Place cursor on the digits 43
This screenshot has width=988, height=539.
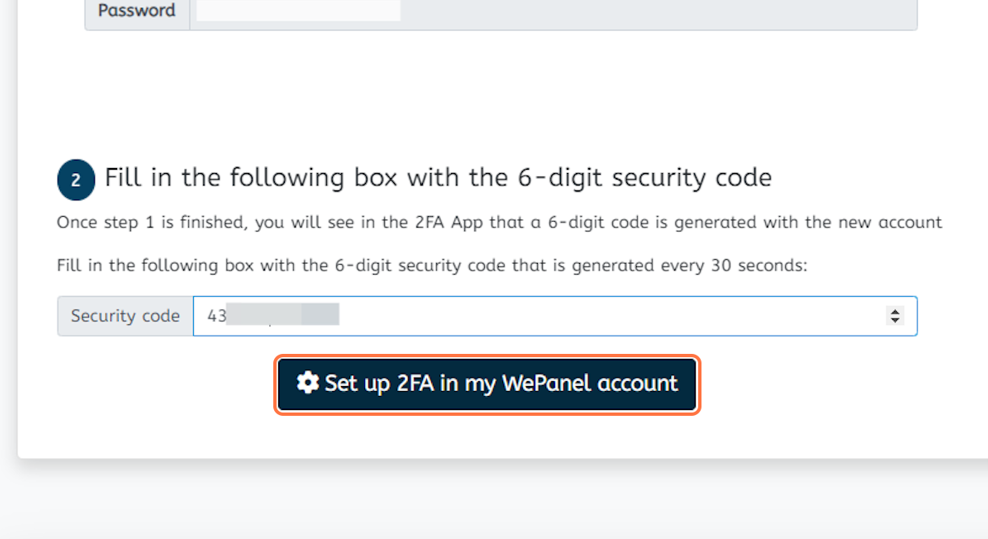tap(217, 316)
